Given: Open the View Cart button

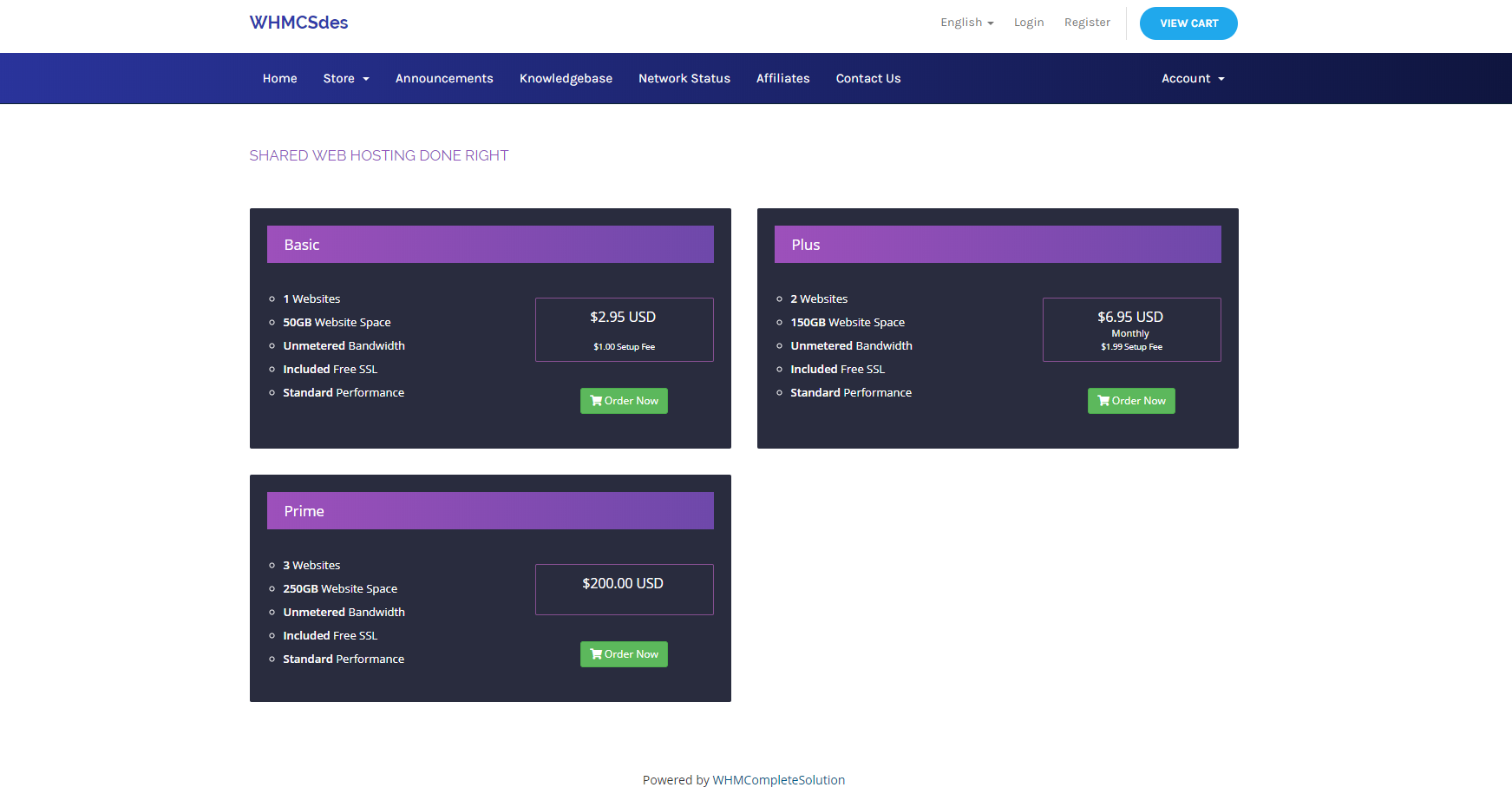Looking at the screenshot, I should [1188, 23].
